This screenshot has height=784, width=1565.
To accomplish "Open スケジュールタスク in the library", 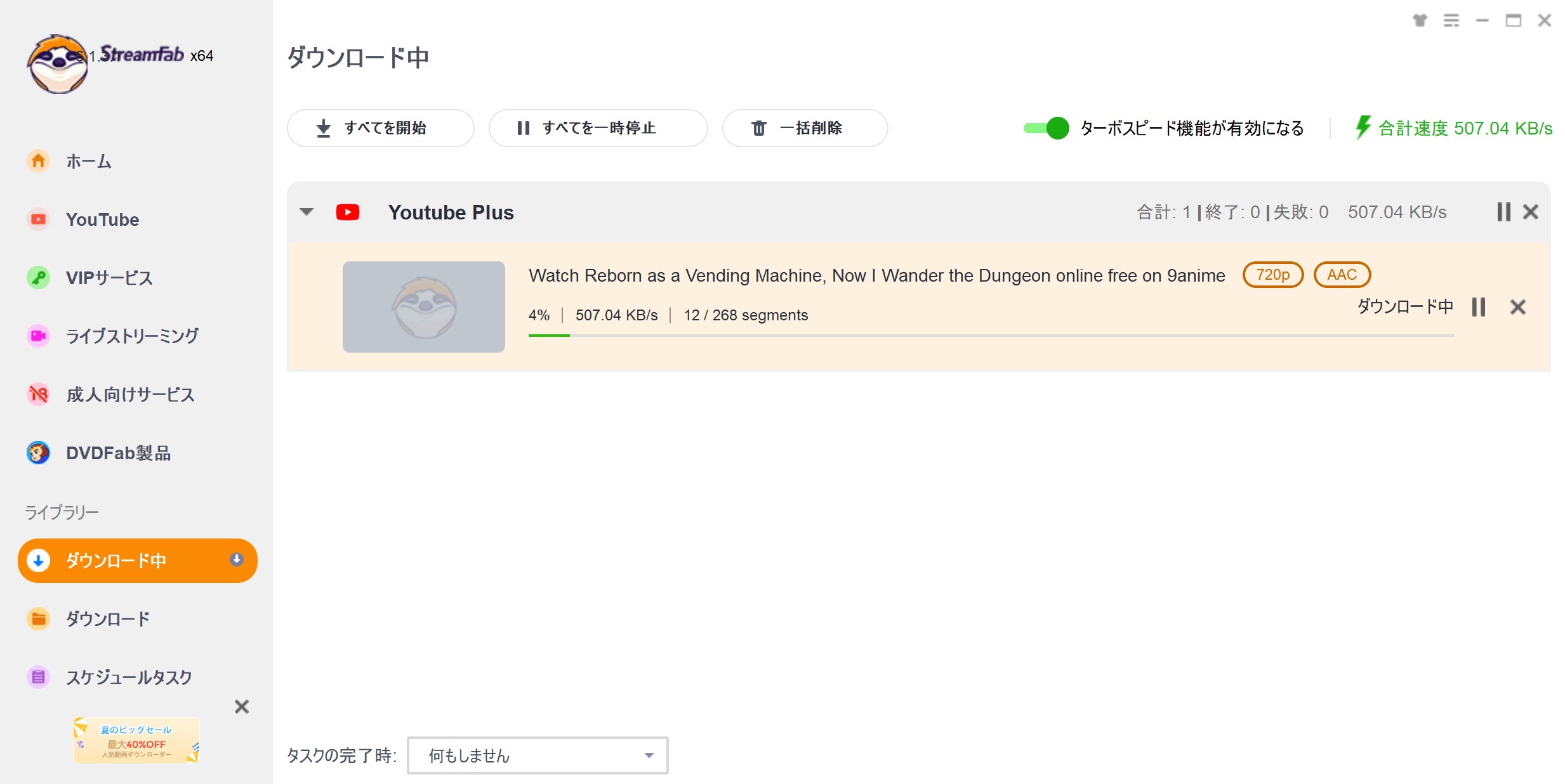I will [109, 677].
